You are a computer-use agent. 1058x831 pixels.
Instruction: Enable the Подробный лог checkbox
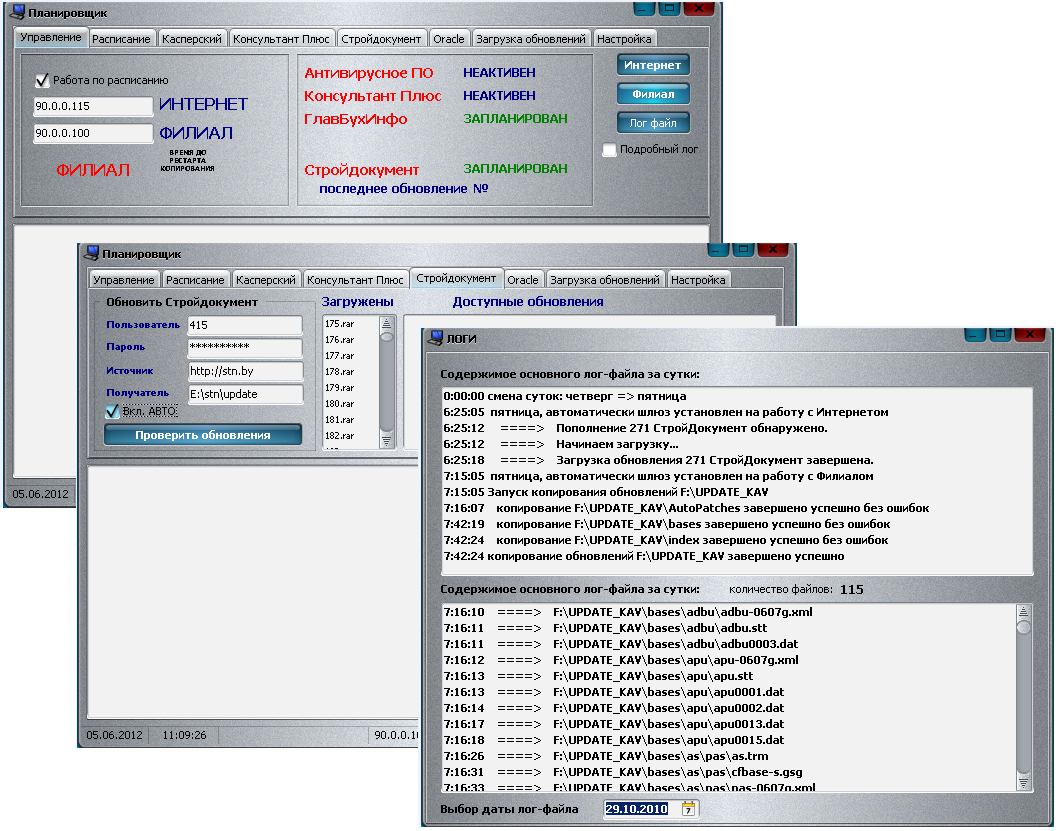pos(610,150)
